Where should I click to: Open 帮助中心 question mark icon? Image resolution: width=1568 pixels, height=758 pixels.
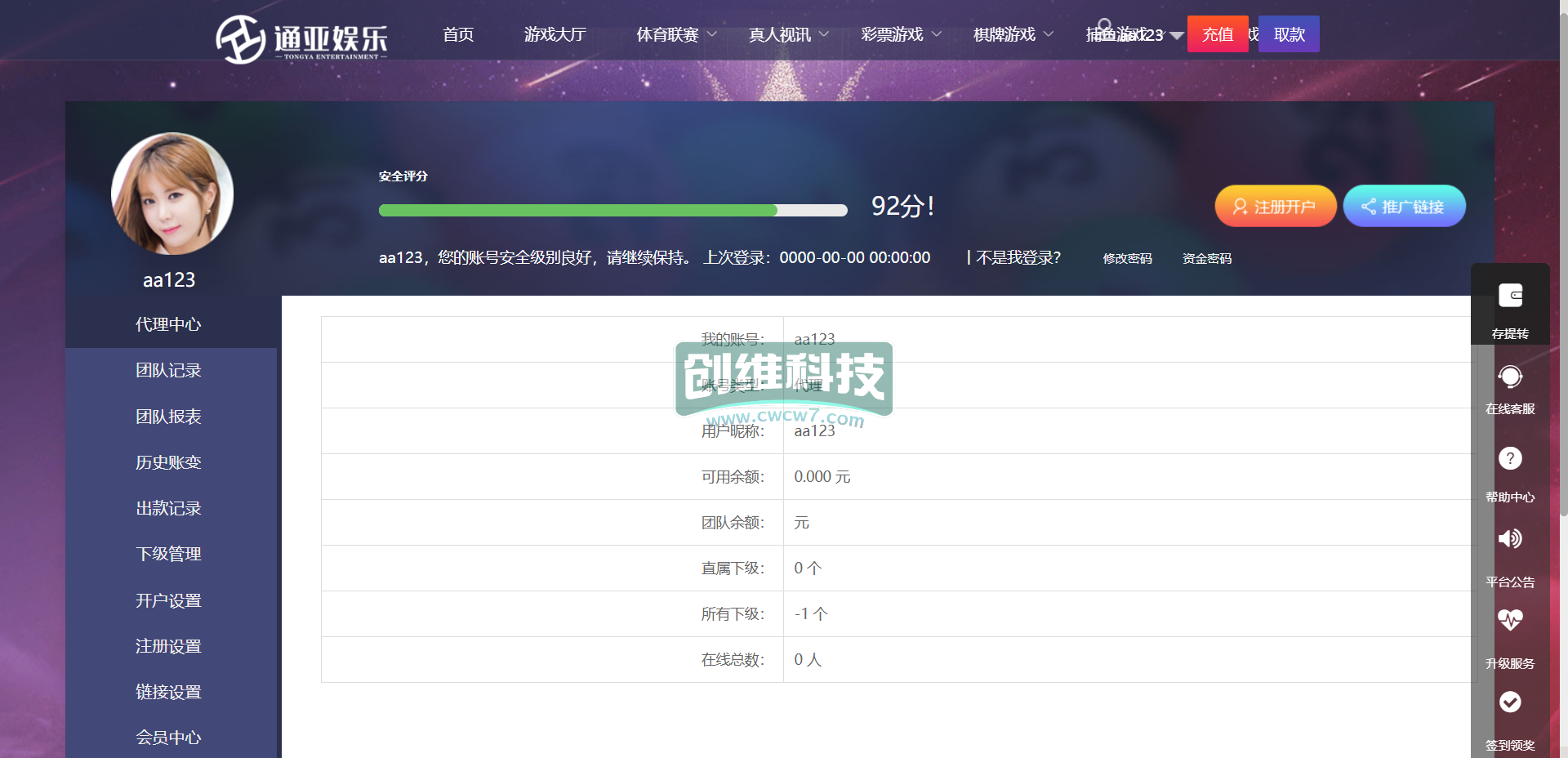(1510, 458)
